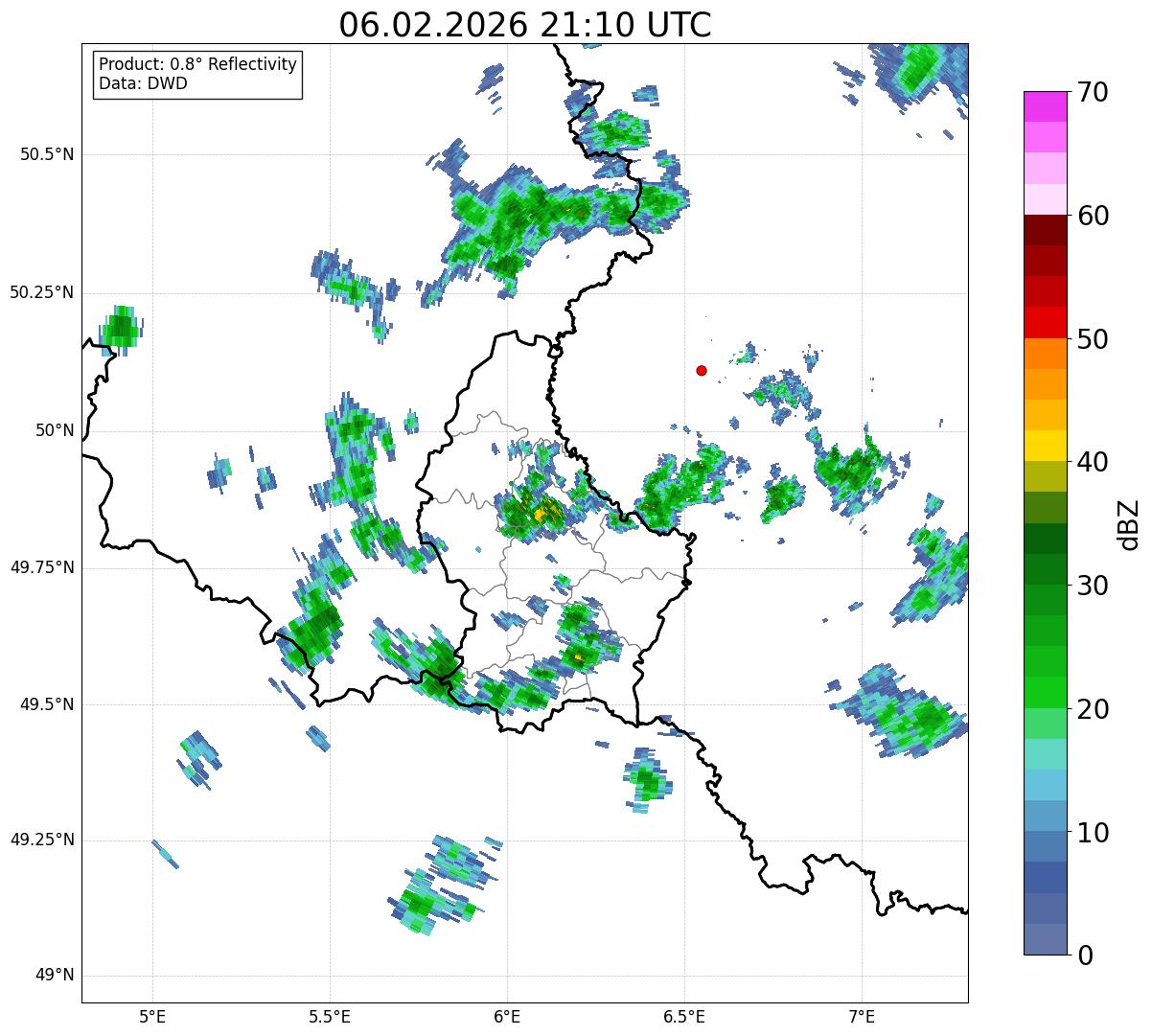Click the dBZ colorbar axis label

click(1129, 524)
